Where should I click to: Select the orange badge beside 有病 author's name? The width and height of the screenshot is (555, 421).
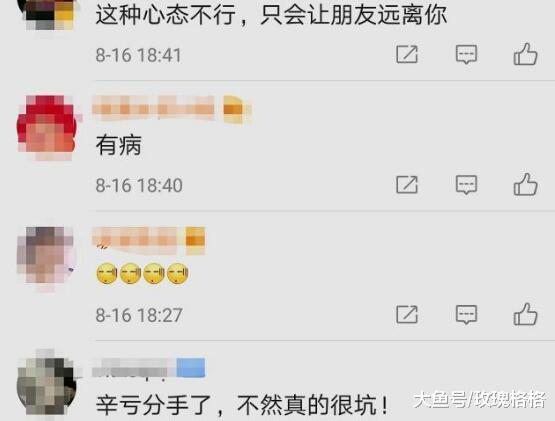(236, 109)
